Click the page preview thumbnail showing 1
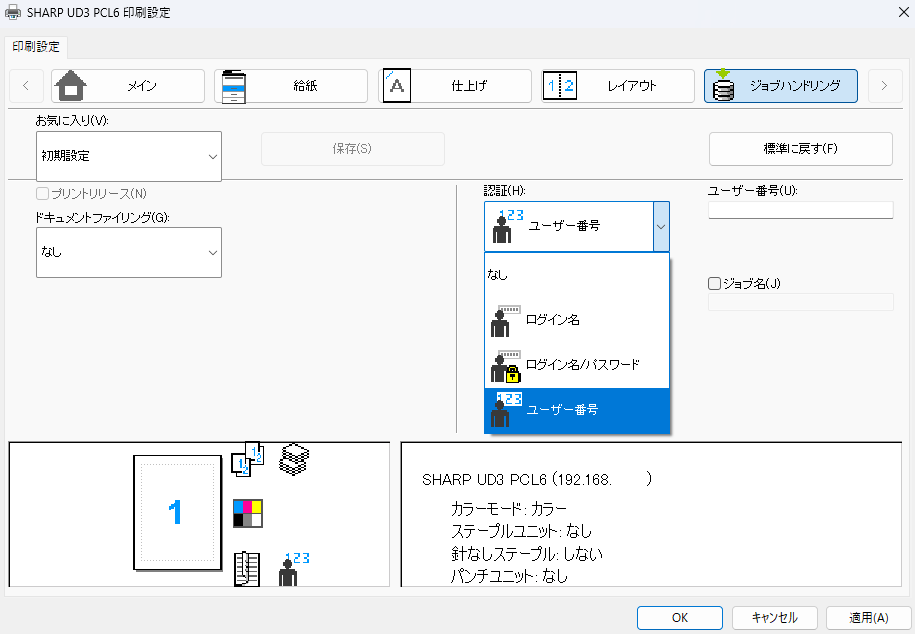The height and width of the screenshot is (634, 915). (x=177, y=513)
